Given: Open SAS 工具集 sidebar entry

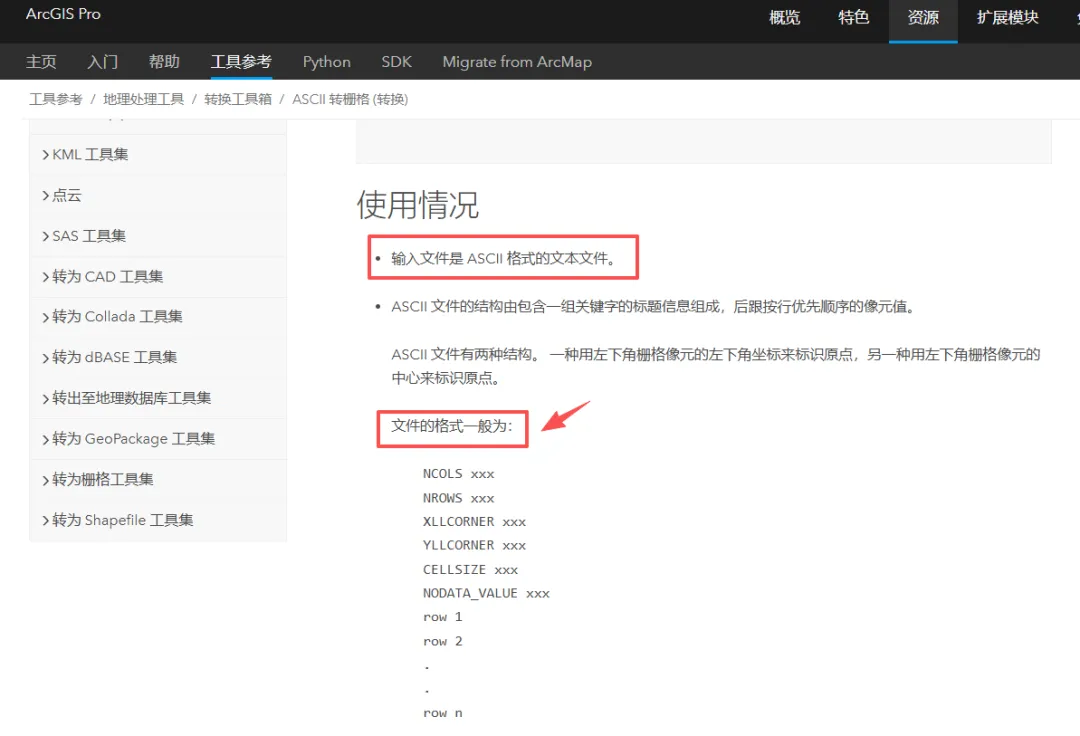Looking at the screenshot, I should point(89,235).
